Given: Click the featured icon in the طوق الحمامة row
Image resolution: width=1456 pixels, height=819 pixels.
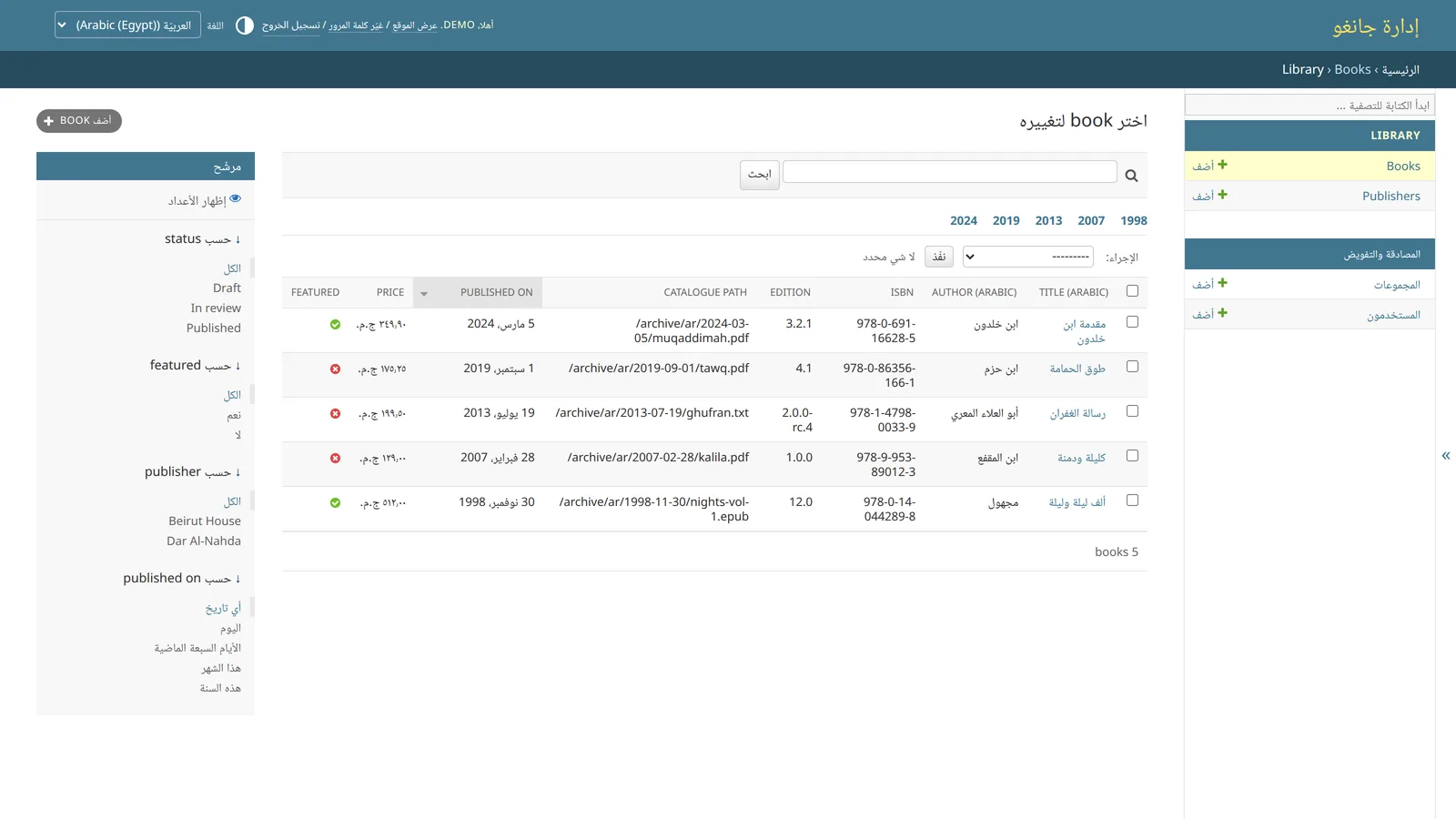Looking at the screenshot, I should (335, 369).
